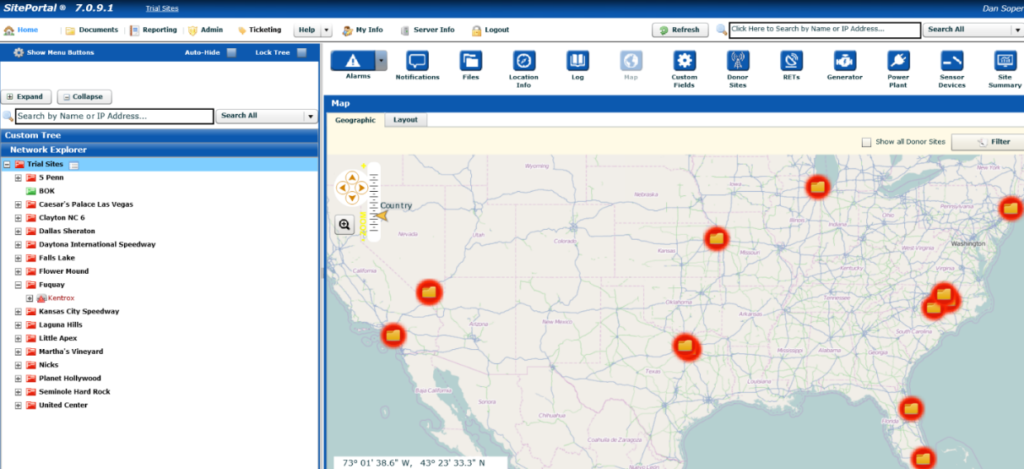Open the Power Plant plug icon
The height and width of the screenshot is (469, 1024).
pyautogui.click(x=899, y=61)
